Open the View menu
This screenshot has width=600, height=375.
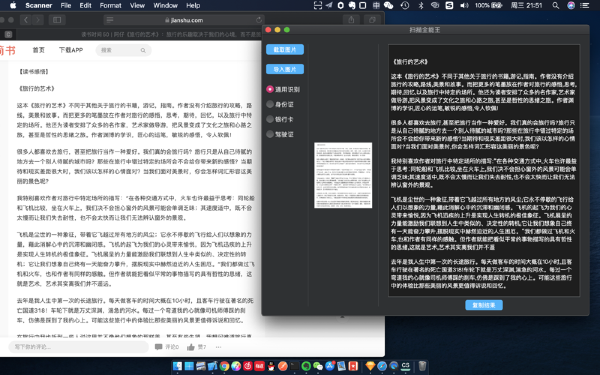[x=137, y=5]
